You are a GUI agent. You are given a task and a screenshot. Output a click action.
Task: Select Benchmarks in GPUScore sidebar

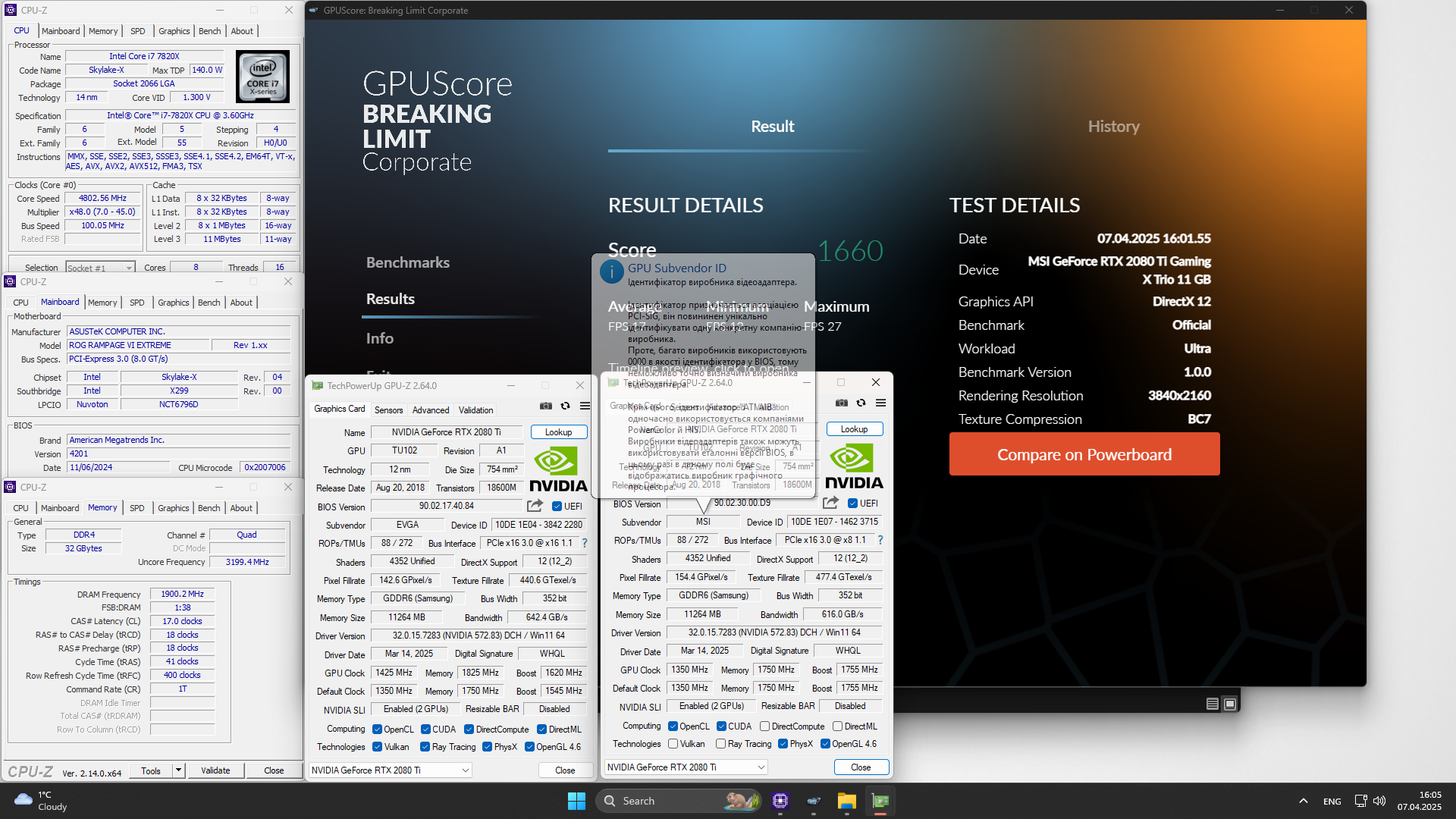(408, 262)
